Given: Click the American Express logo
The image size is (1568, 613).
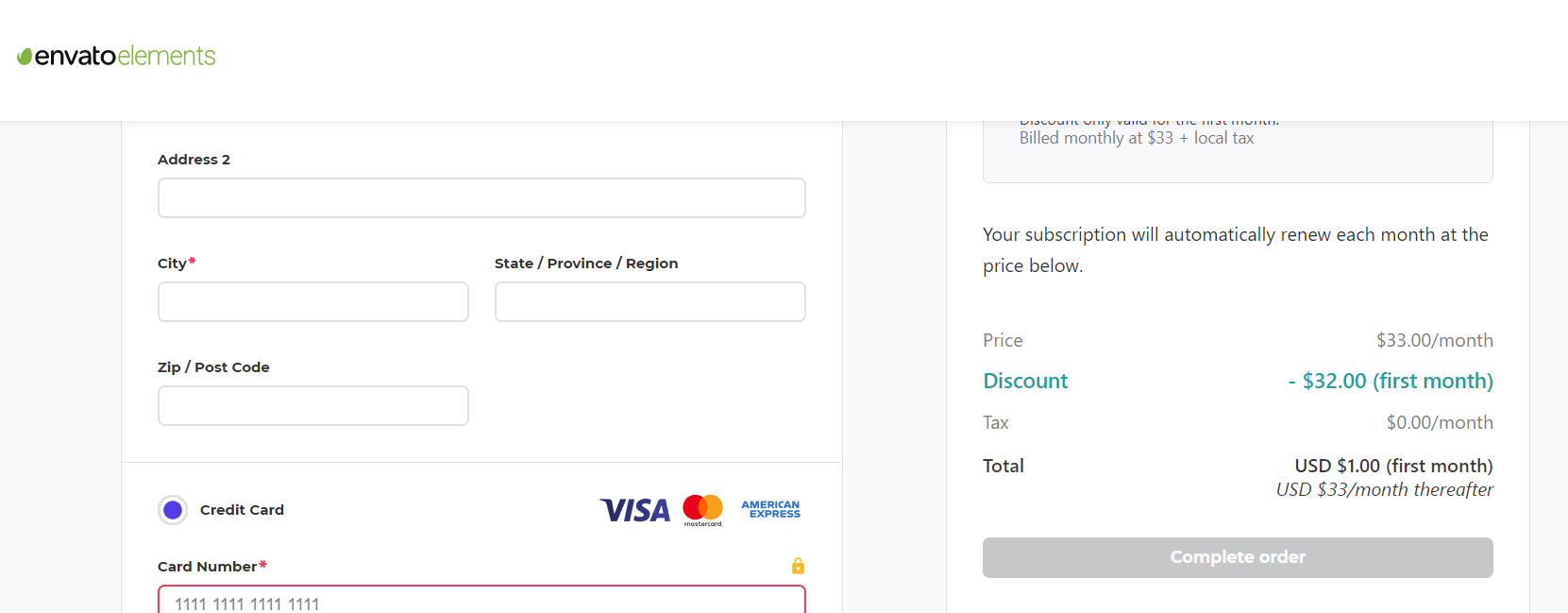Looking at the screenshot, I should click(770, 509).
